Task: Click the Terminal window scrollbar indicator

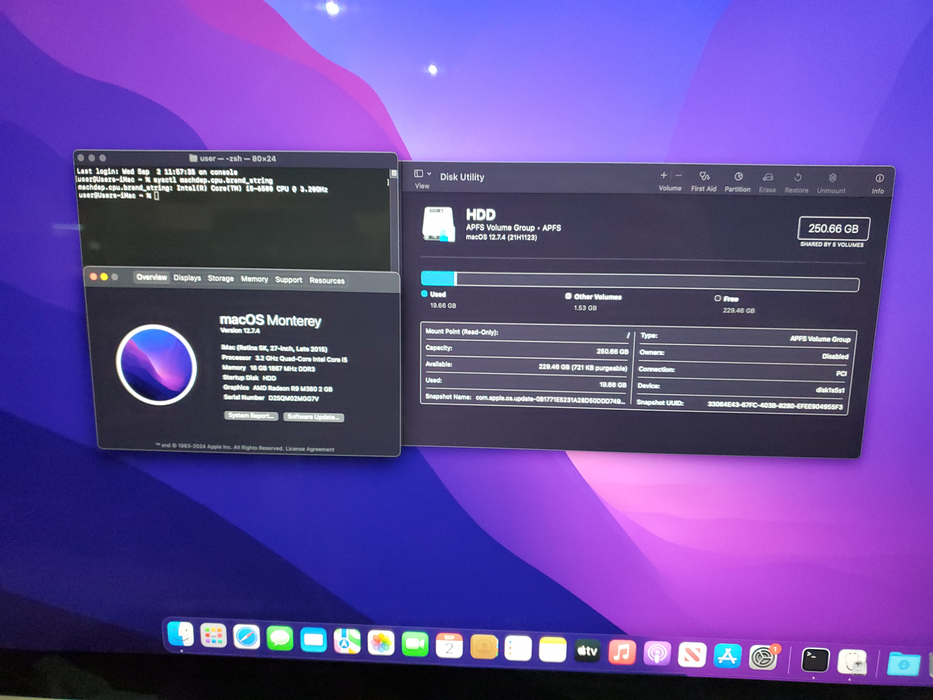Action: [x=393, y=173]
